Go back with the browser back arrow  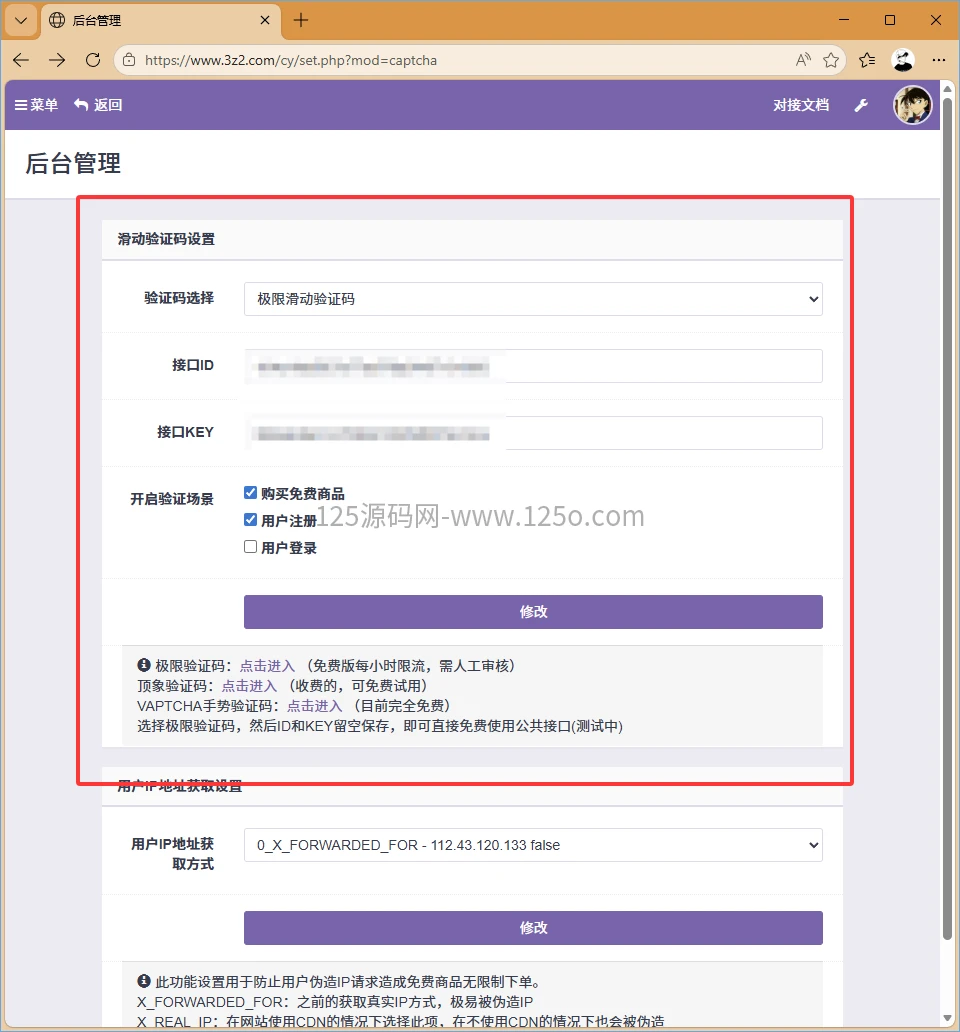21,60
